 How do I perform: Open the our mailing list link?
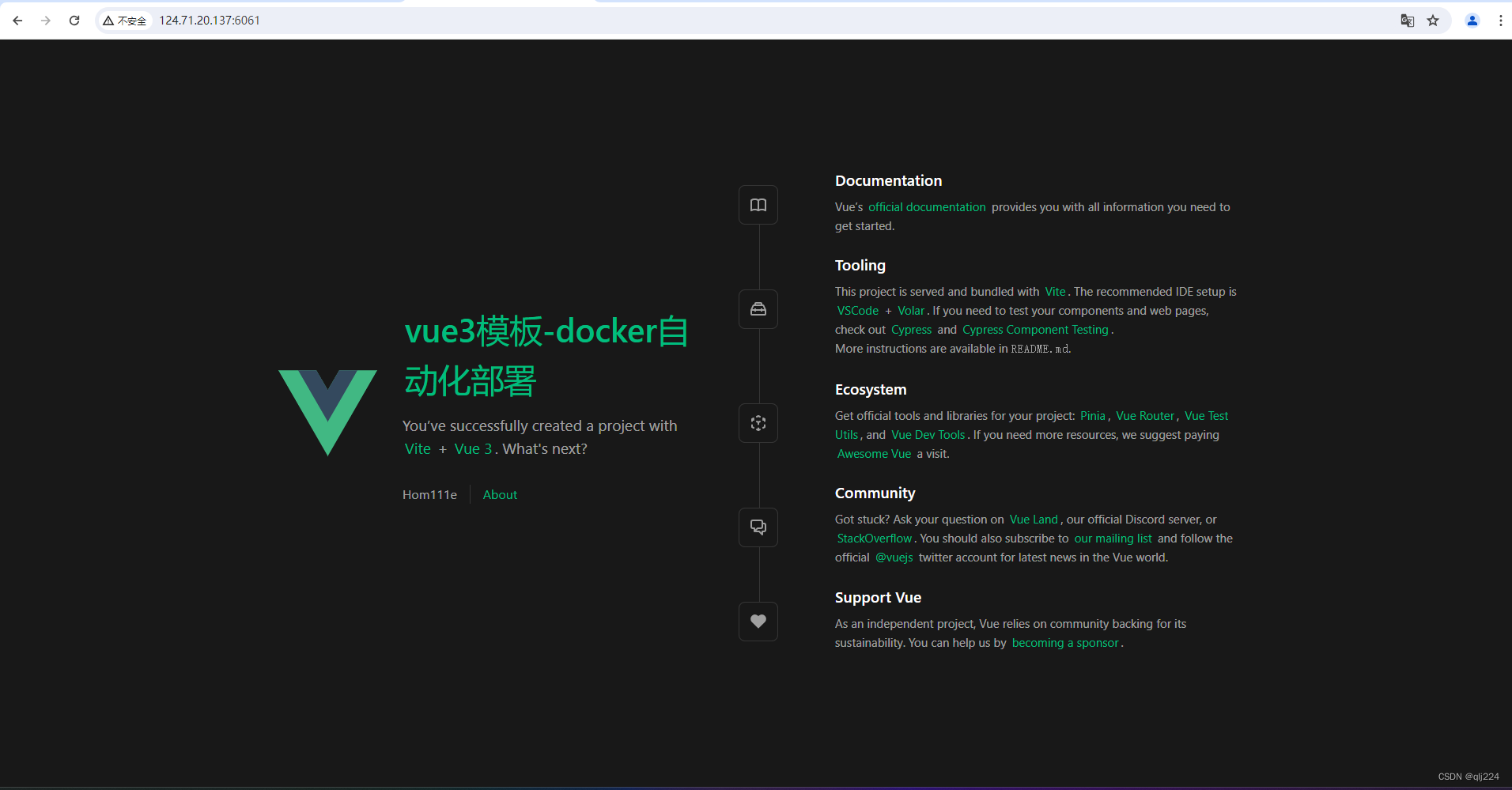tap(1113, 539)
